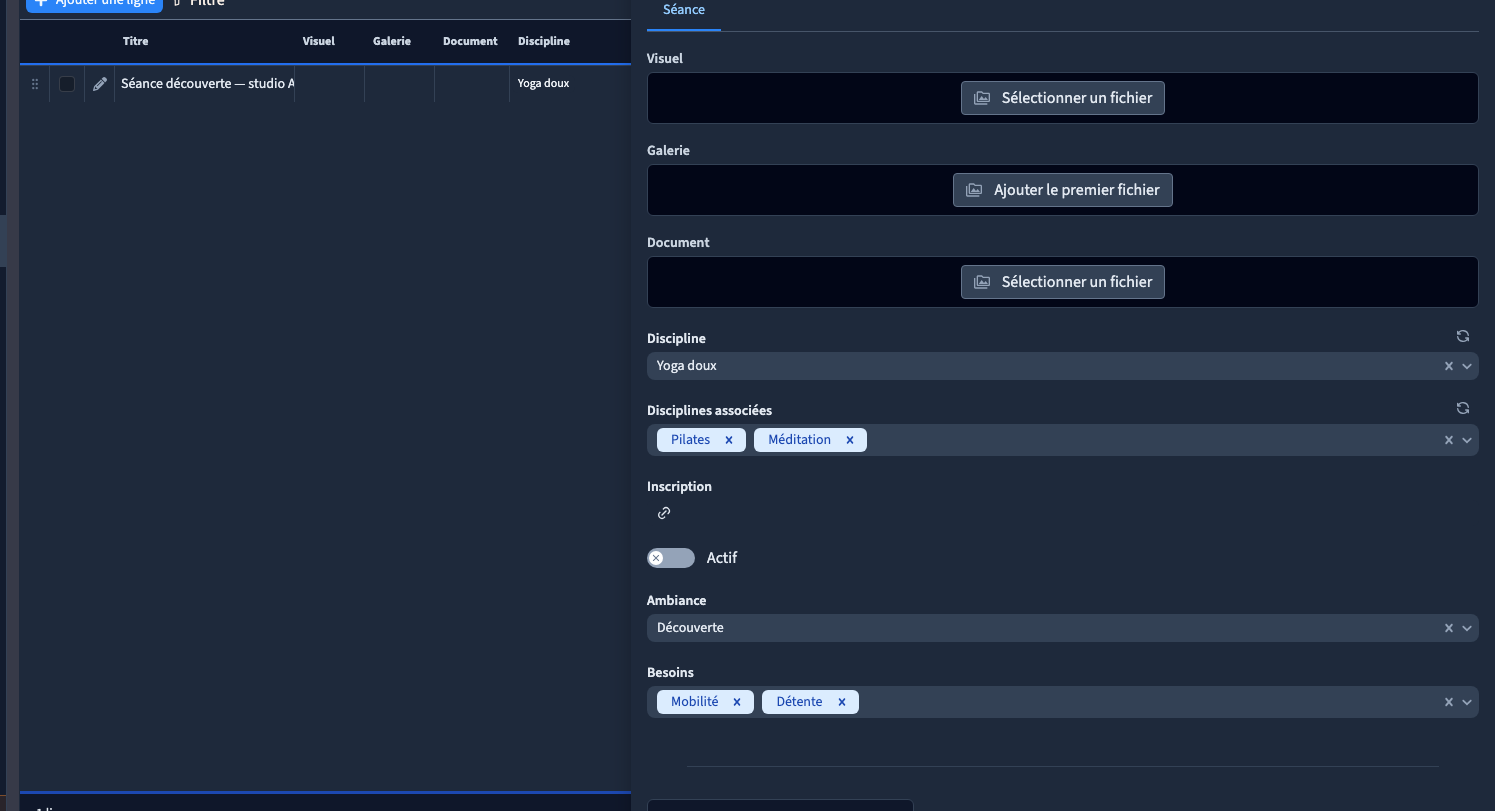Refresh the Discipline field options

1463,336
